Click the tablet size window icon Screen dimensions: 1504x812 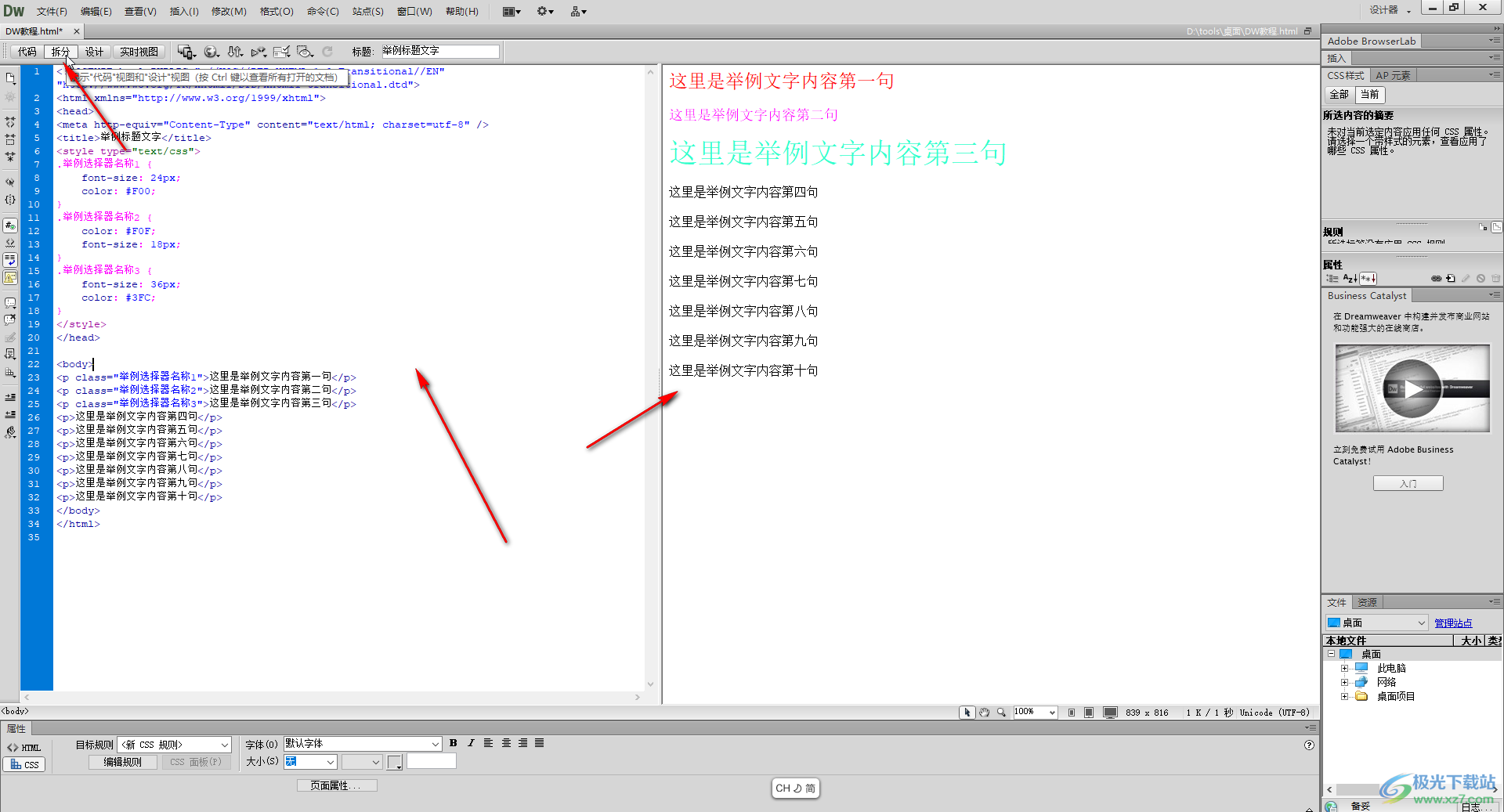coord(1089,713)
